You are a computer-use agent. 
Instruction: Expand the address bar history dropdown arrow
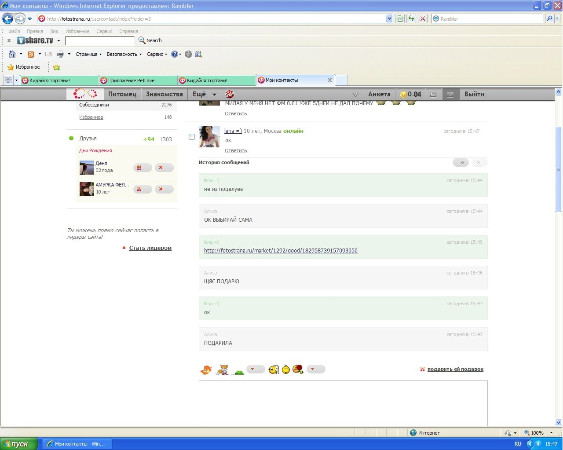pos(388,19)
